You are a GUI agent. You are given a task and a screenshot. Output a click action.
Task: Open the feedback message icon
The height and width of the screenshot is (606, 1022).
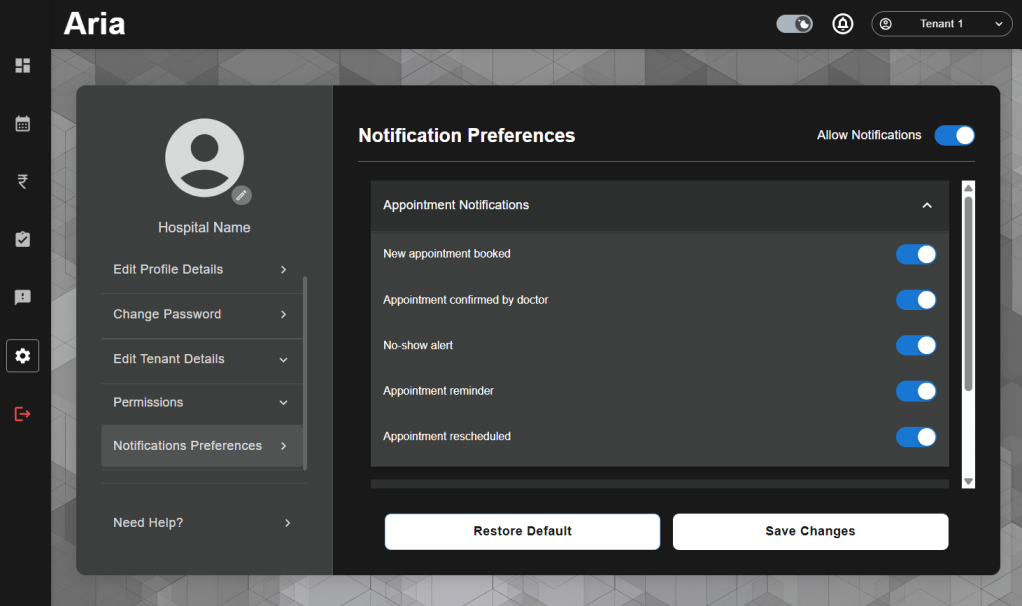point(22,298)
